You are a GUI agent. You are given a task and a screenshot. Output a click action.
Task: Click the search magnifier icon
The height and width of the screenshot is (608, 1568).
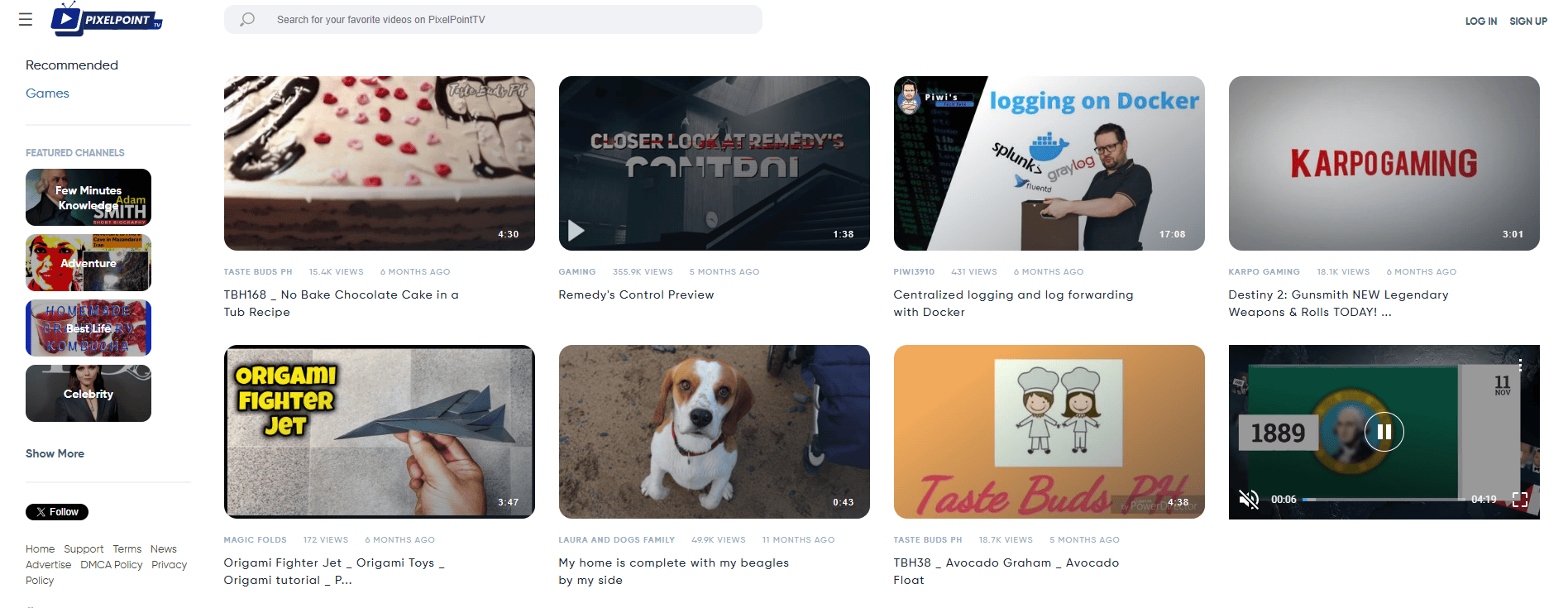click(x=247, y=19)
